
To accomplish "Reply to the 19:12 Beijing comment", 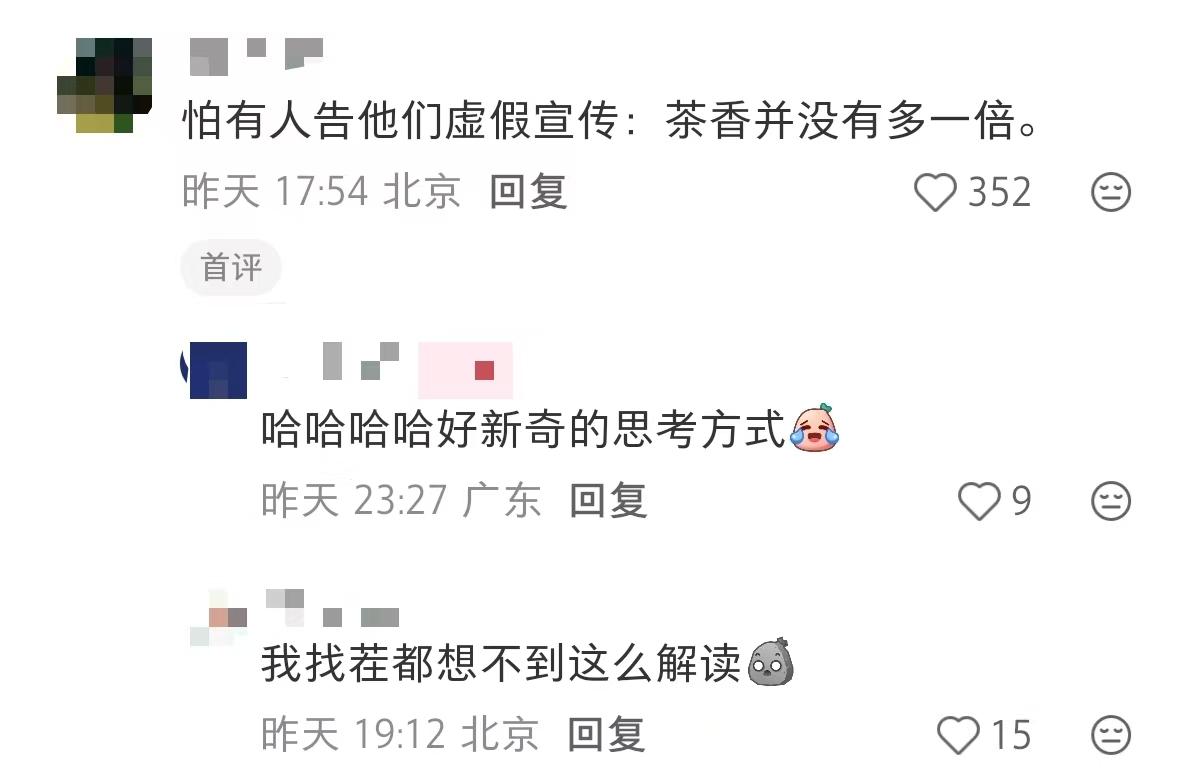I will tap(606, 735).
